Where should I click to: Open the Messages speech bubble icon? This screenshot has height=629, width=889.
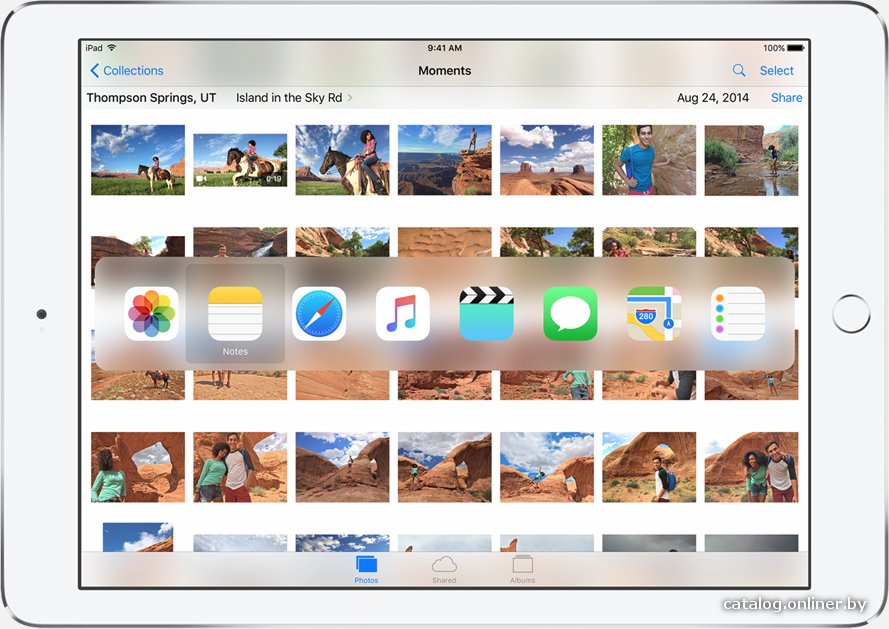point(570,314)
